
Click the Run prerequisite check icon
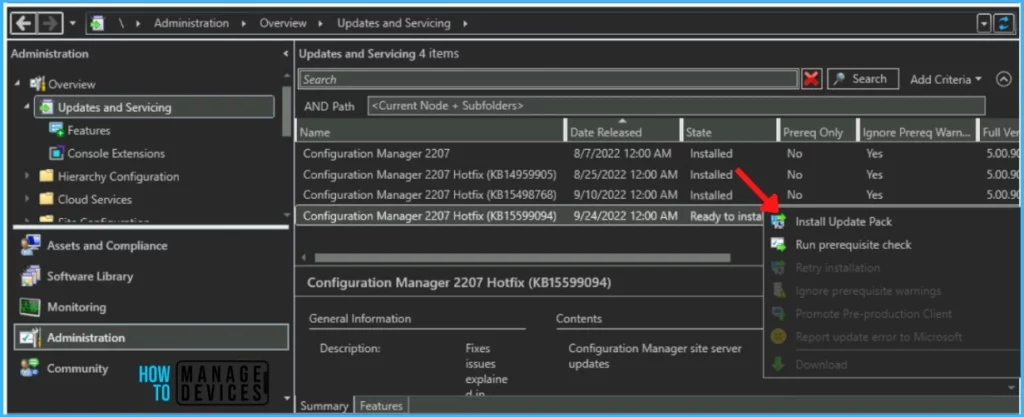[x=778, y=245]
